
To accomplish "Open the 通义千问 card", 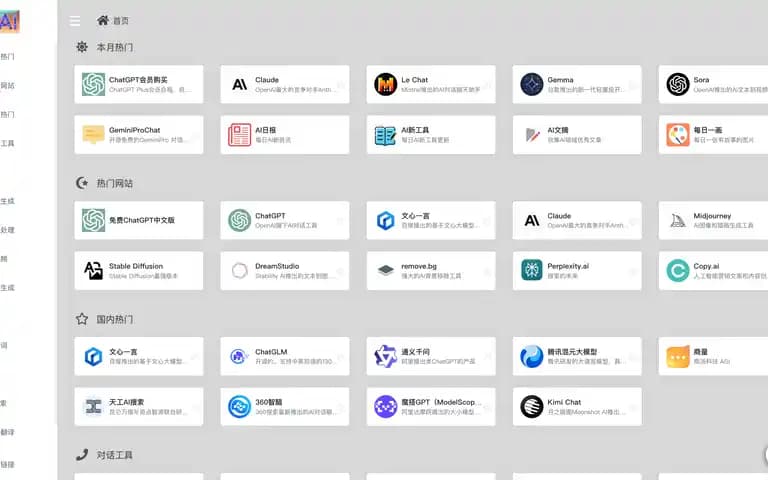I will 431,356.
